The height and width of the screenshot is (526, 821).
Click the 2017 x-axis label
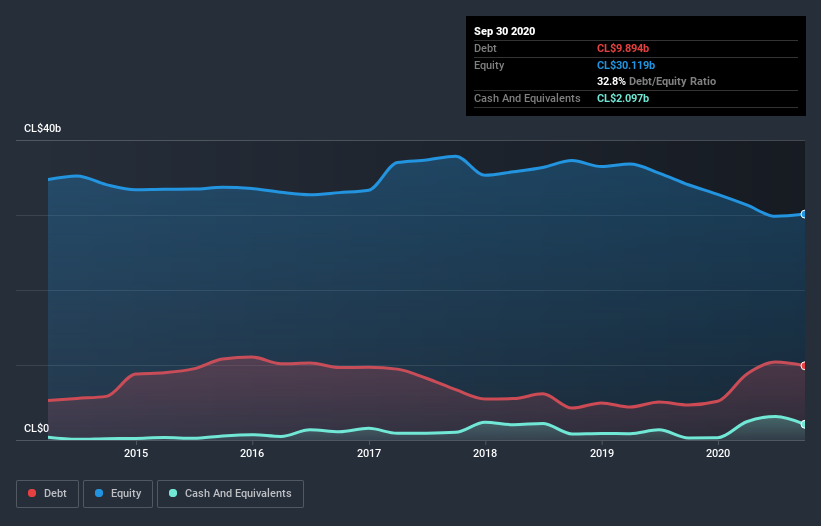(x=369, y=453)
